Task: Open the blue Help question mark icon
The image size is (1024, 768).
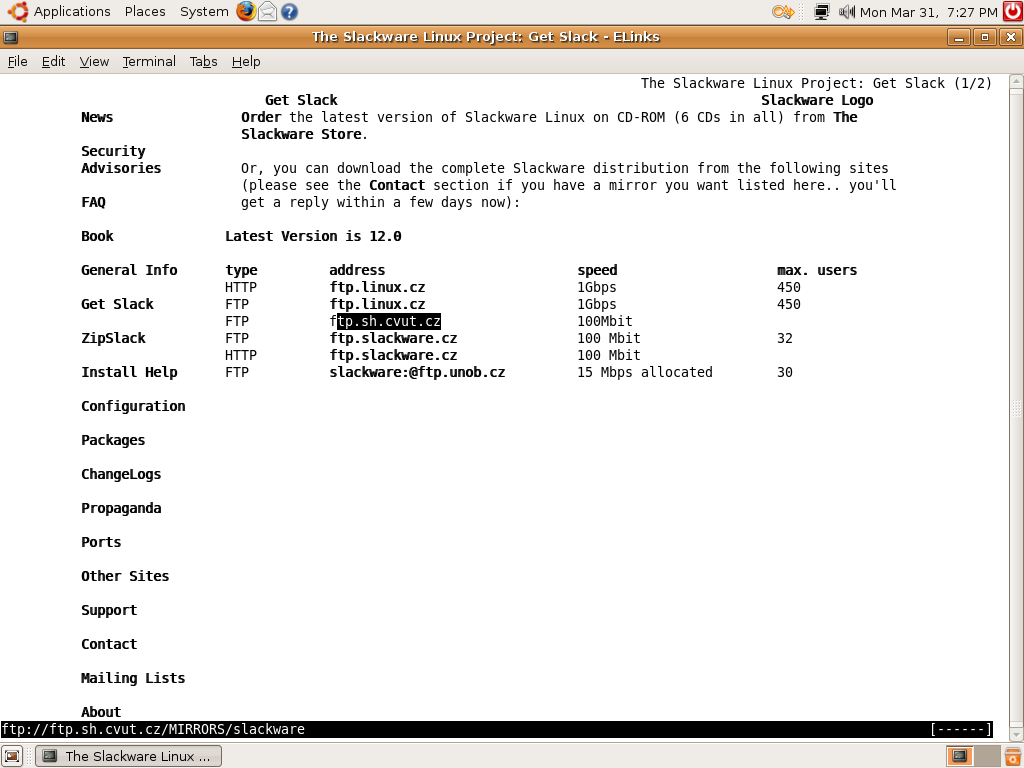Action: [x=289, y=11]
